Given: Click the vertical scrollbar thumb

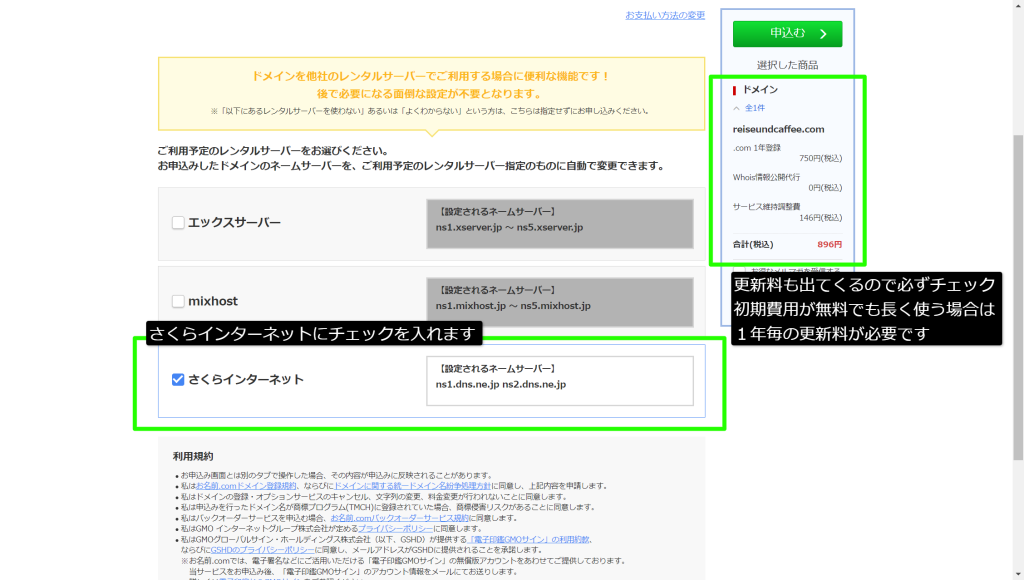Looking at the screenshot, I should pyautogui.click(x=1018, y=297).
